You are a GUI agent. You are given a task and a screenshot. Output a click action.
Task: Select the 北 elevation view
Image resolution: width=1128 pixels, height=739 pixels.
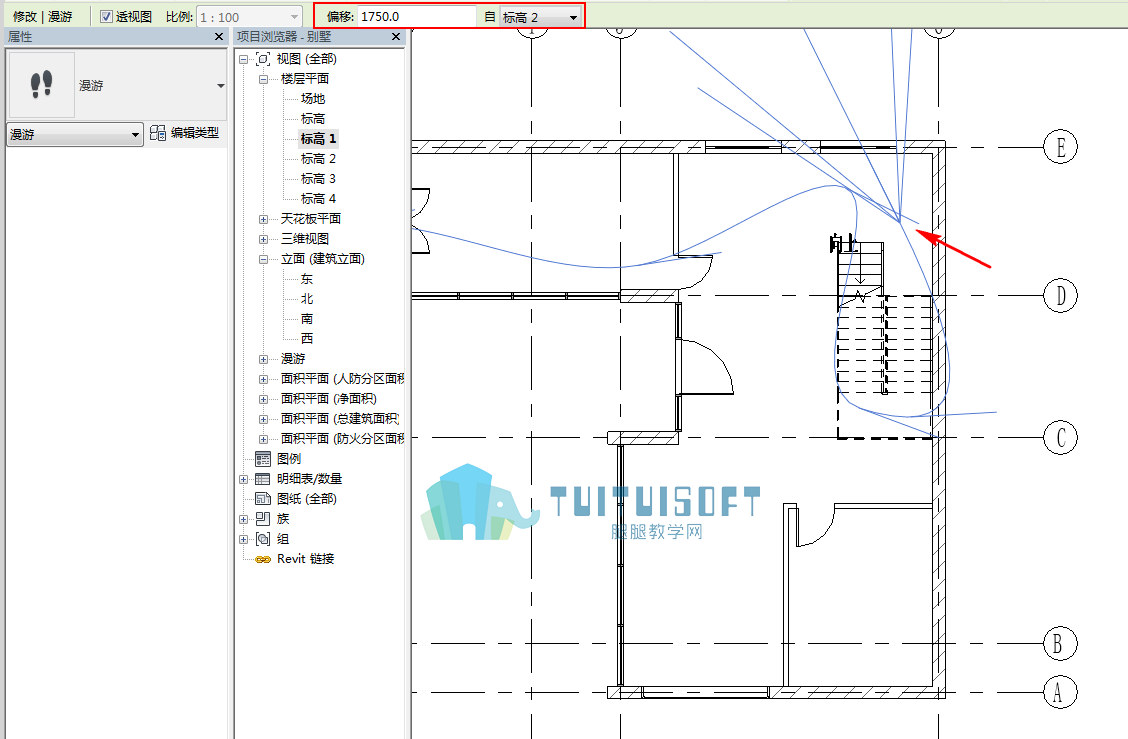(x=307, y=299)
